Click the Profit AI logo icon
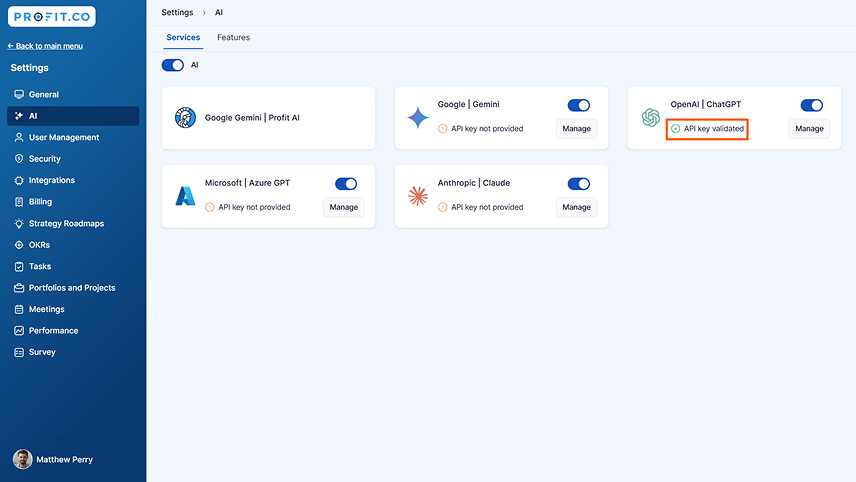 [186, 118]
